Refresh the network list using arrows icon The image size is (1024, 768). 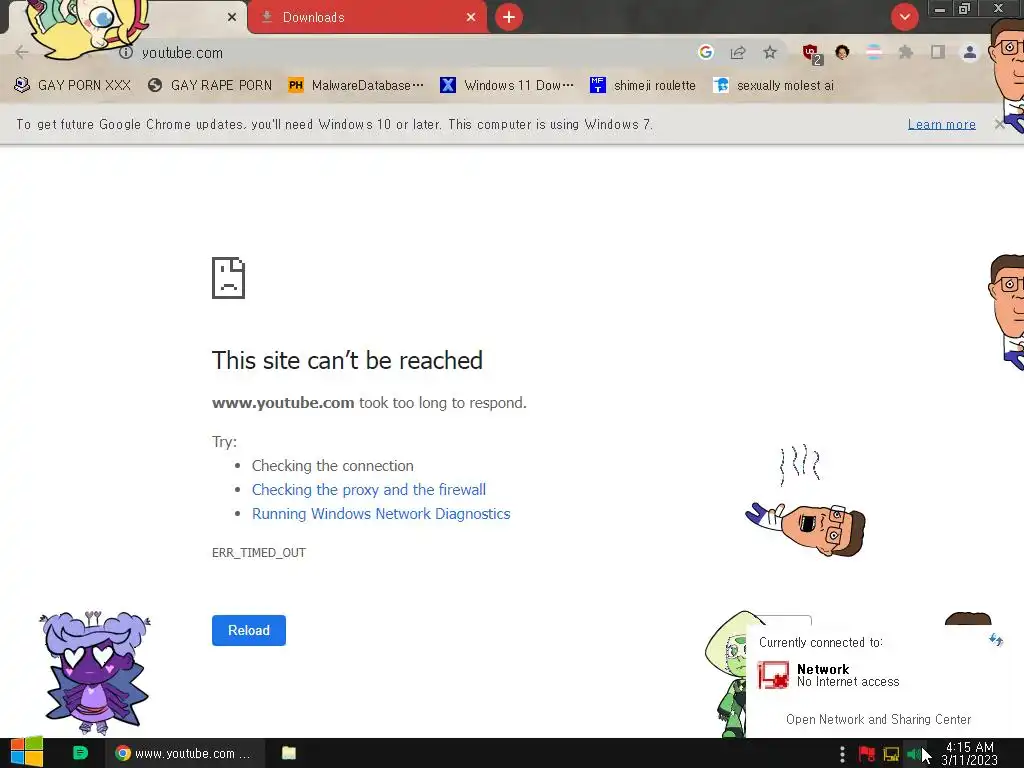point(995,640)
